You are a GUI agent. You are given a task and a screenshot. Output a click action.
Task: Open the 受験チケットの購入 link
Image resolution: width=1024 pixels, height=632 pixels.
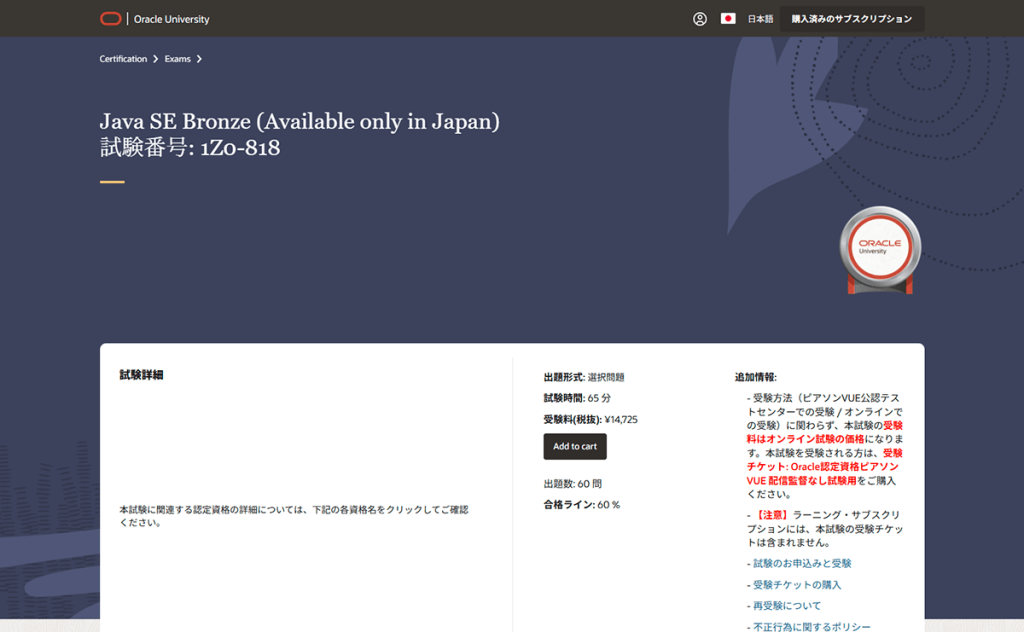pyautogui.click(x=797, y=585)
